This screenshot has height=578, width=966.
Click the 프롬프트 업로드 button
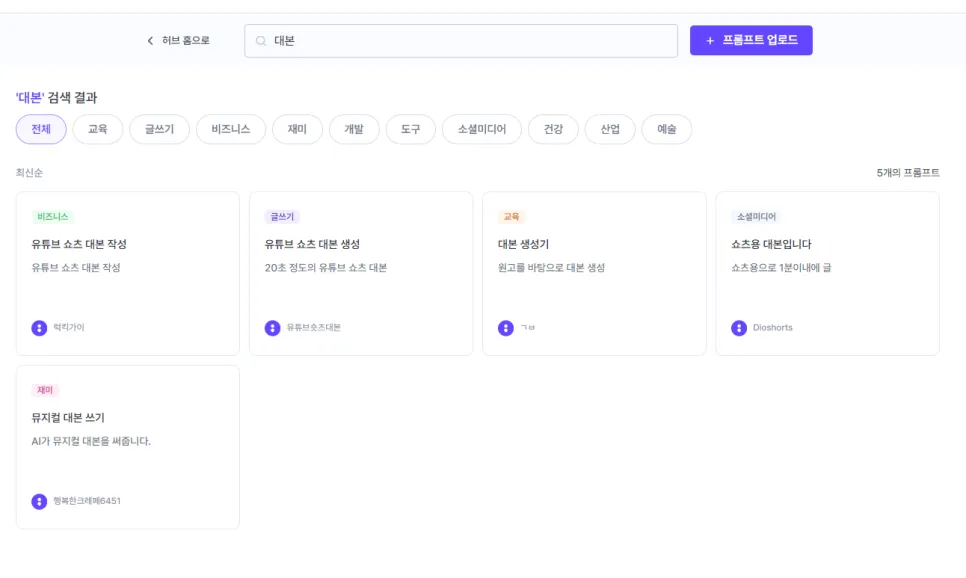pos(751,40)
